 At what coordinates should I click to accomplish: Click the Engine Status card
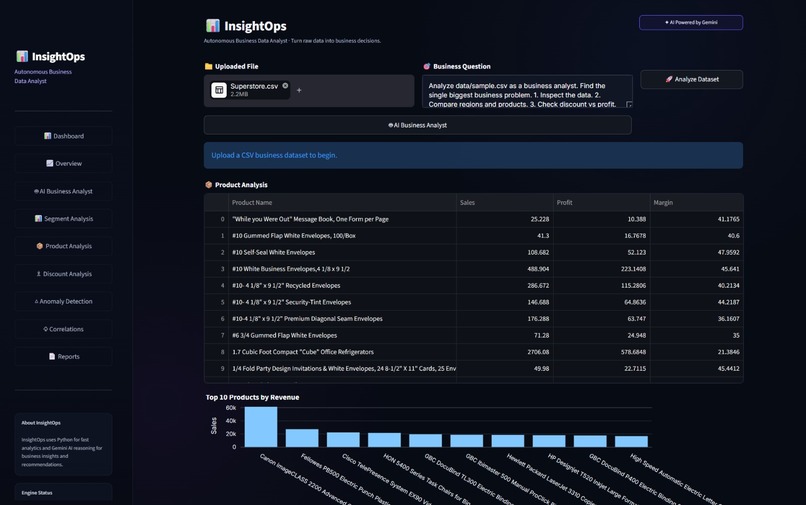point(63,493)
